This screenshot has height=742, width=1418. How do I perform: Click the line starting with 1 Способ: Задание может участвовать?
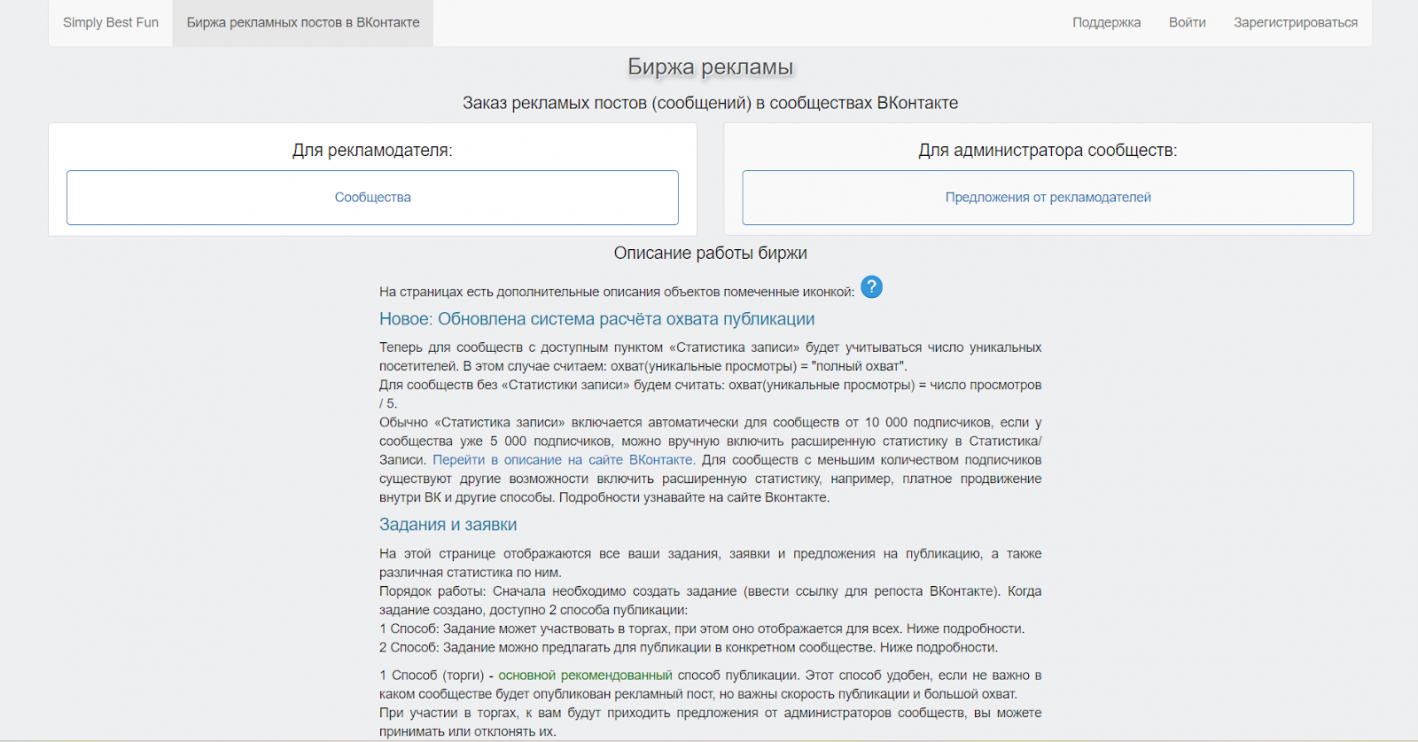click(x=702, y=628)
